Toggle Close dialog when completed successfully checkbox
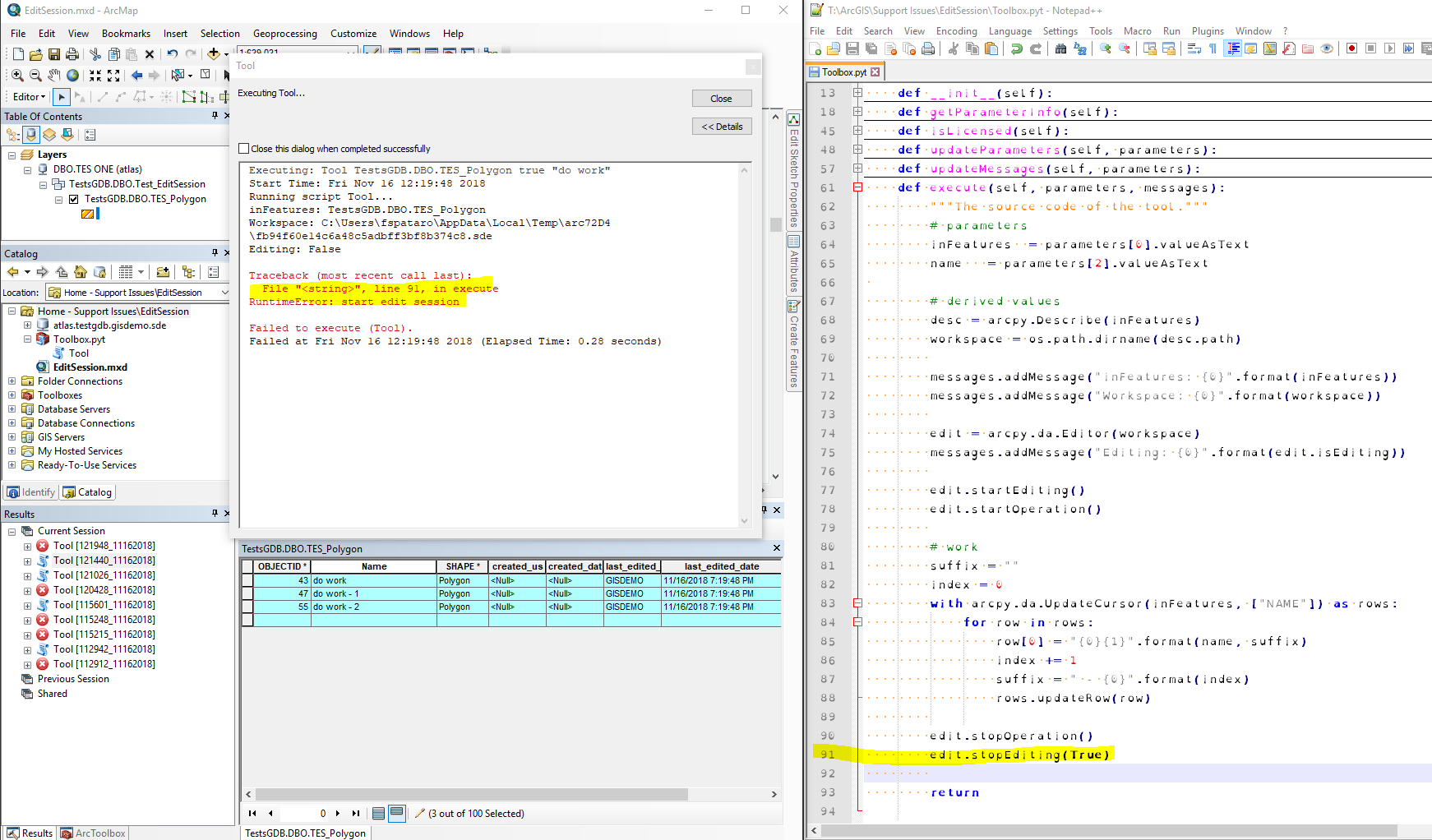 point(244,149)
